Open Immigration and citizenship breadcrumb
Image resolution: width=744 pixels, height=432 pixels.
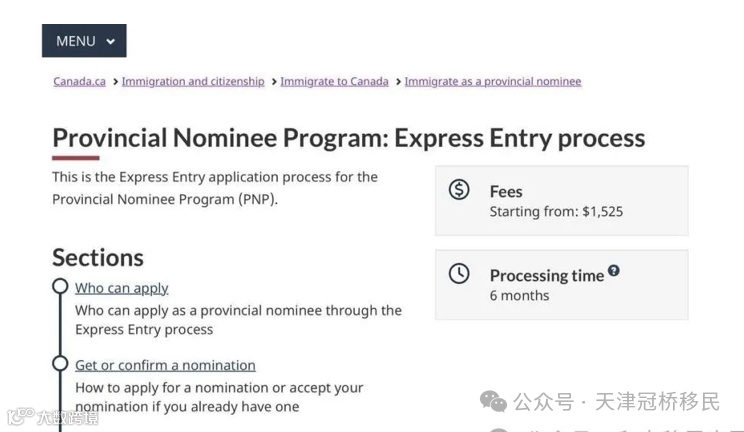(x=193, y=82)
